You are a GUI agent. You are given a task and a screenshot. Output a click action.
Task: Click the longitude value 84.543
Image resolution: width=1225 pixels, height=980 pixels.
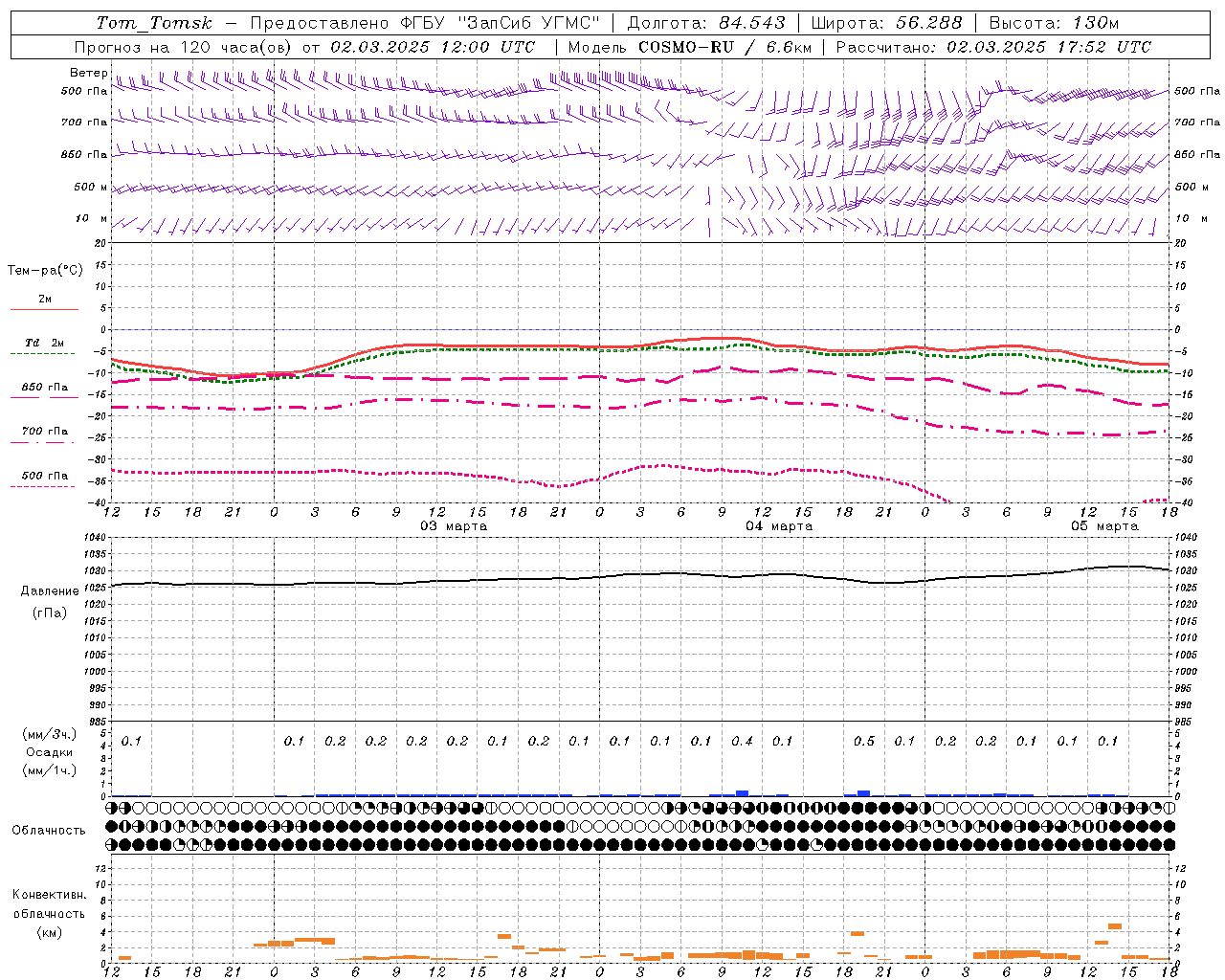(x=751, y=23)
